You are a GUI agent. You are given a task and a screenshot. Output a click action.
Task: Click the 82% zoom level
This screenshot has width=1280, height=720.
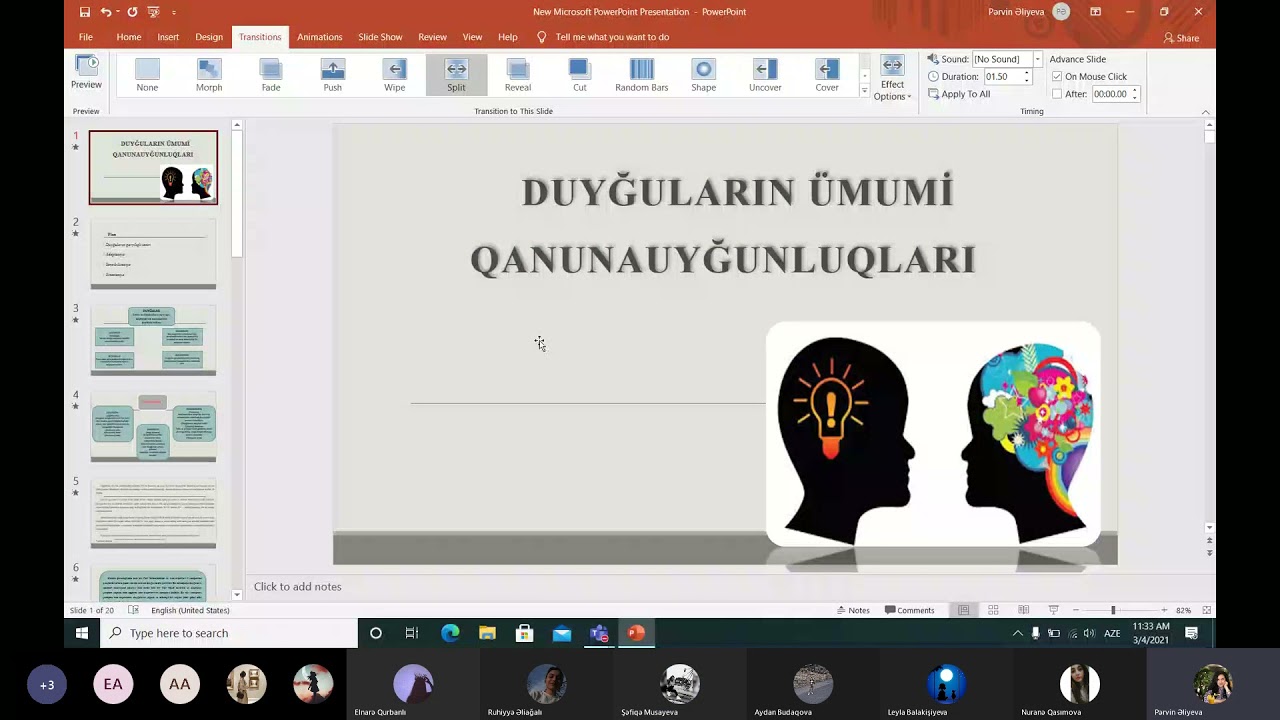[x=1184, y=610]
